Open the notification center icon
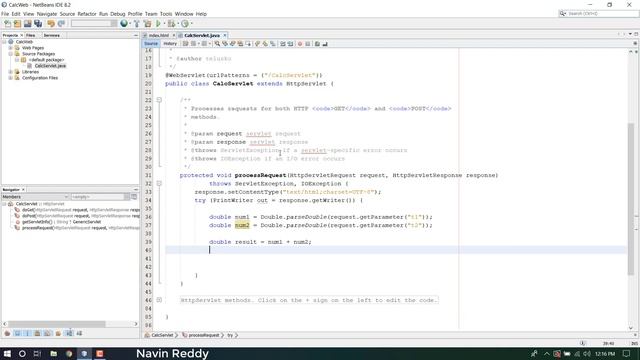This screenshot has height=360, width=640. pos(627,353)
